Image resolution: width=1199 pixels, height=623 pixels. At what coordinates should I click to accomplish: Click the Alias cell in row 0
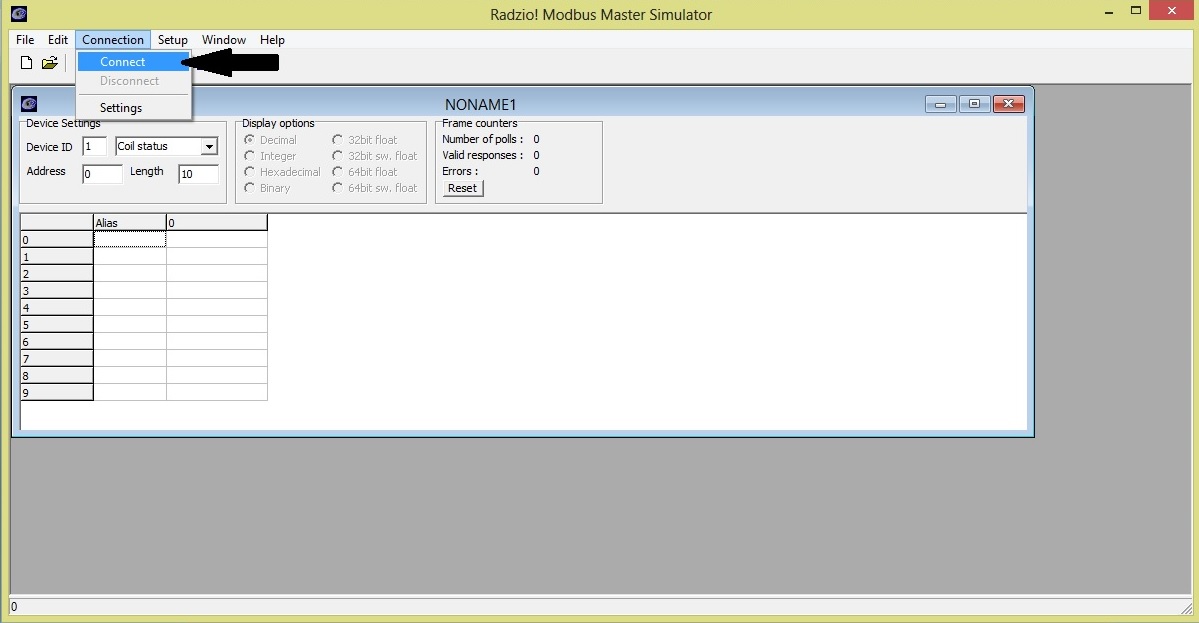click(129, 239)
